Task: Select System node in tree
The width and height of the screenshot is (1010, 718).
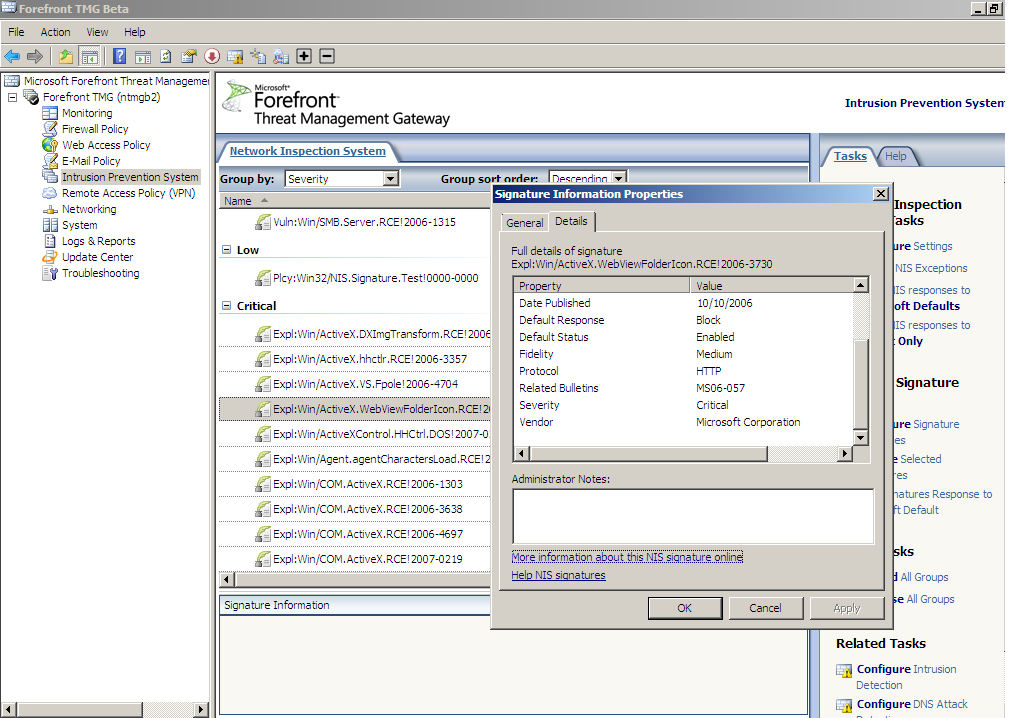Action: click(x=79, y=225)
